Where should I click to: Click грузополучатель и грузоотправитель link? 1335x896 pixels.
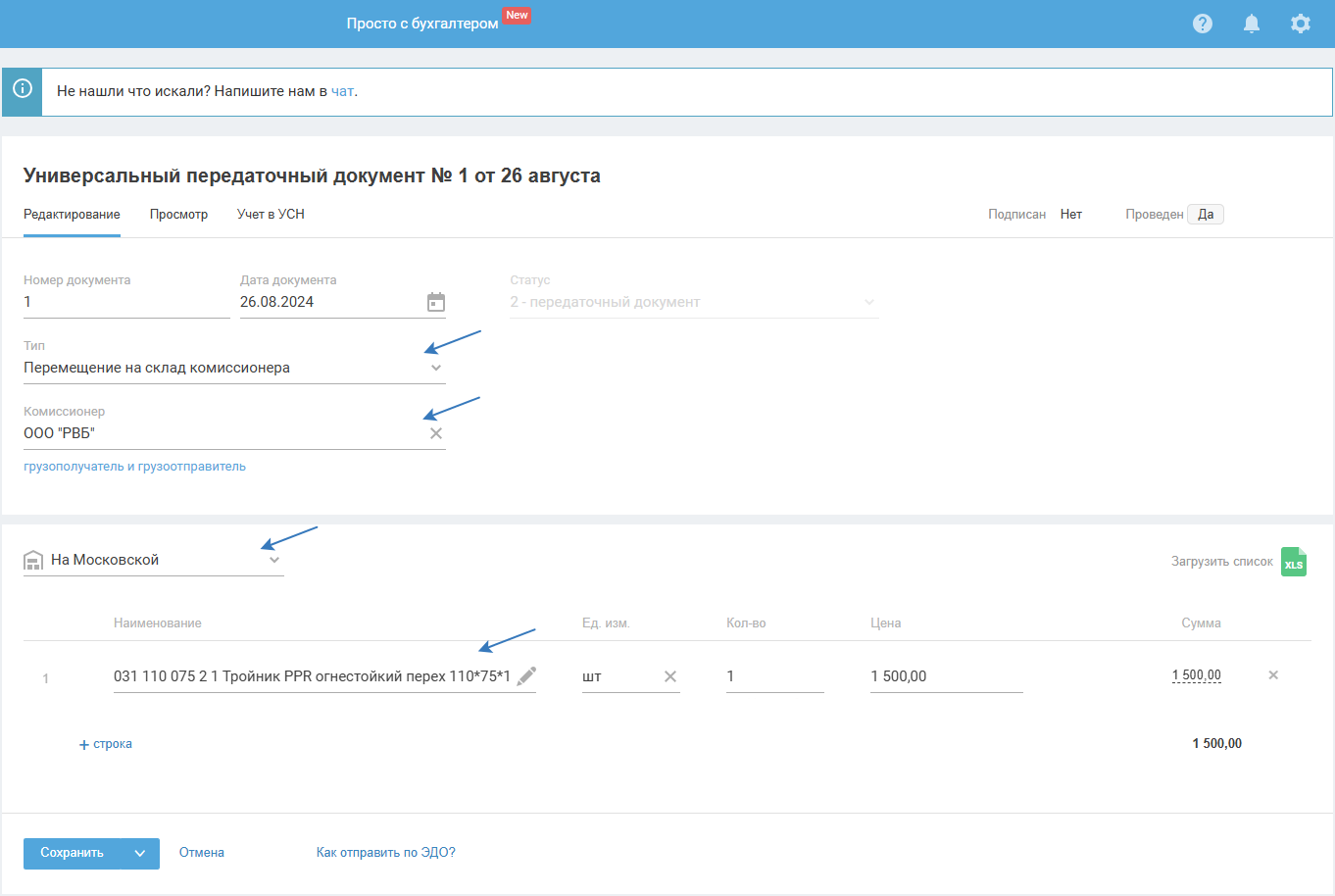pyautogui.click(x=134, y=467)
